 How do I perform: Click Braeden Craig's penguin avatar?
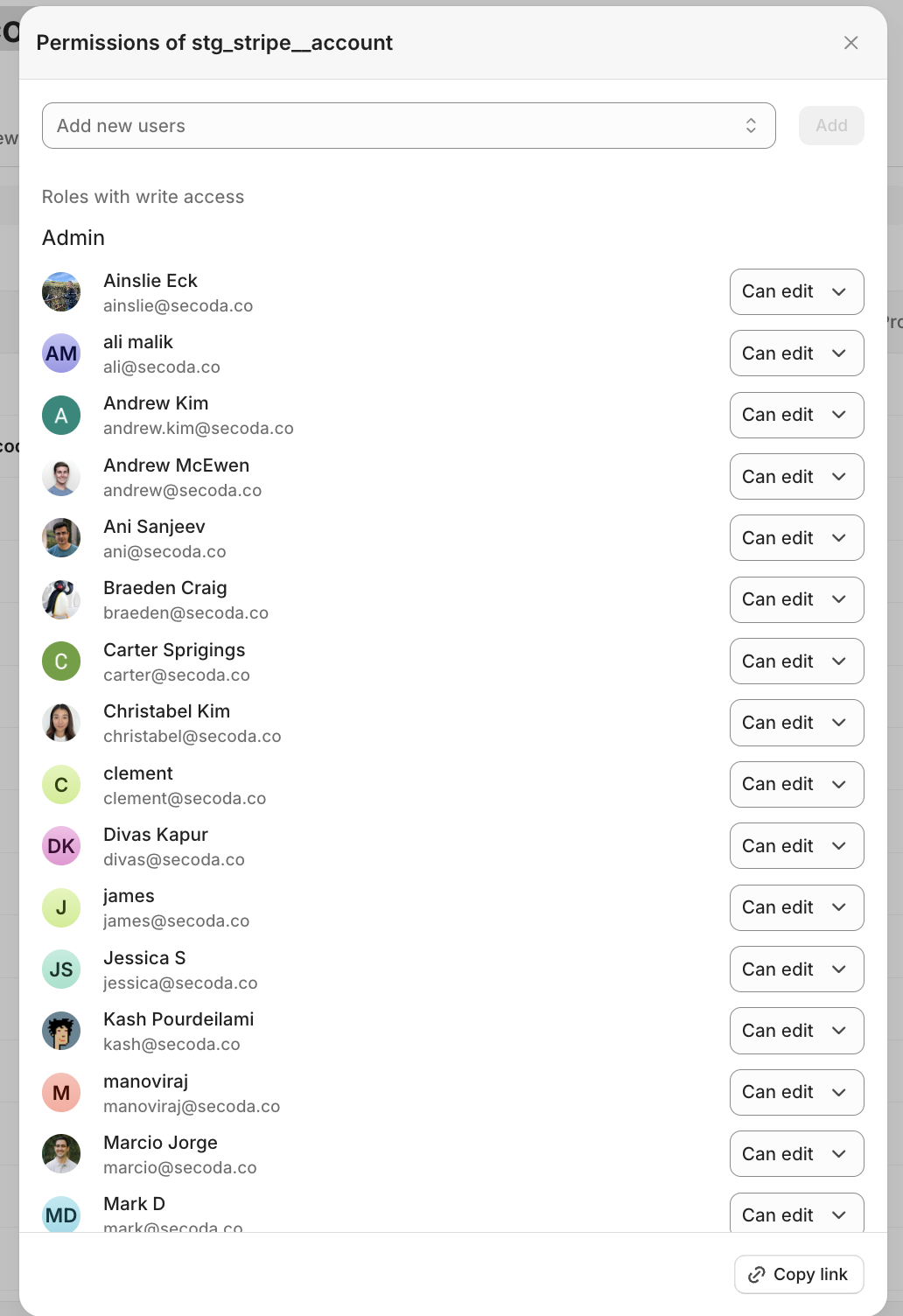pyautogui.click(x=61, y=599)
